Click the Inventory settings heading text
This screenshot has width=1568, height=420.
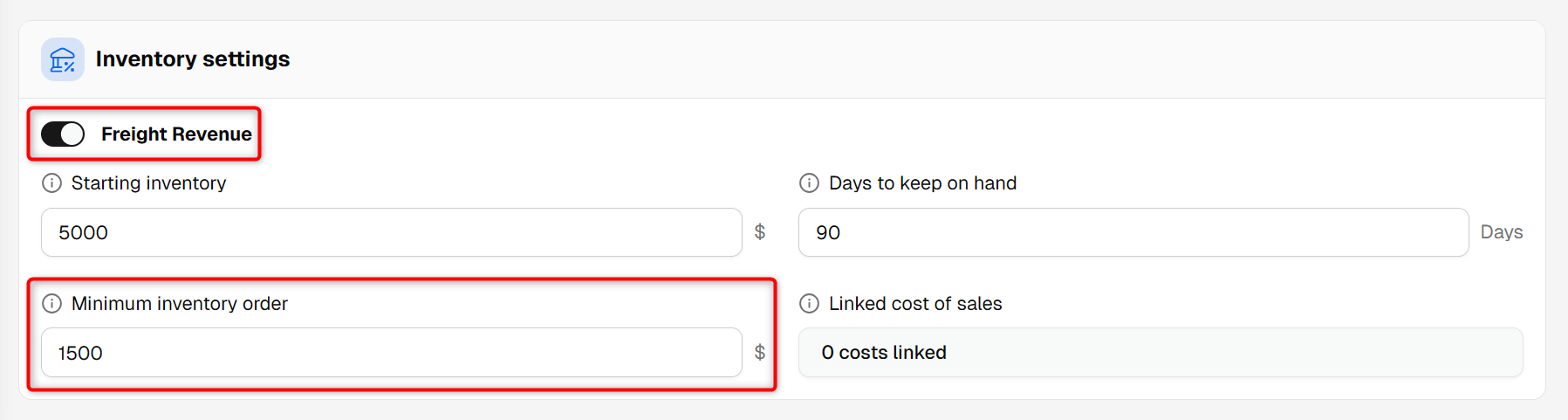(x=193, y=59)
